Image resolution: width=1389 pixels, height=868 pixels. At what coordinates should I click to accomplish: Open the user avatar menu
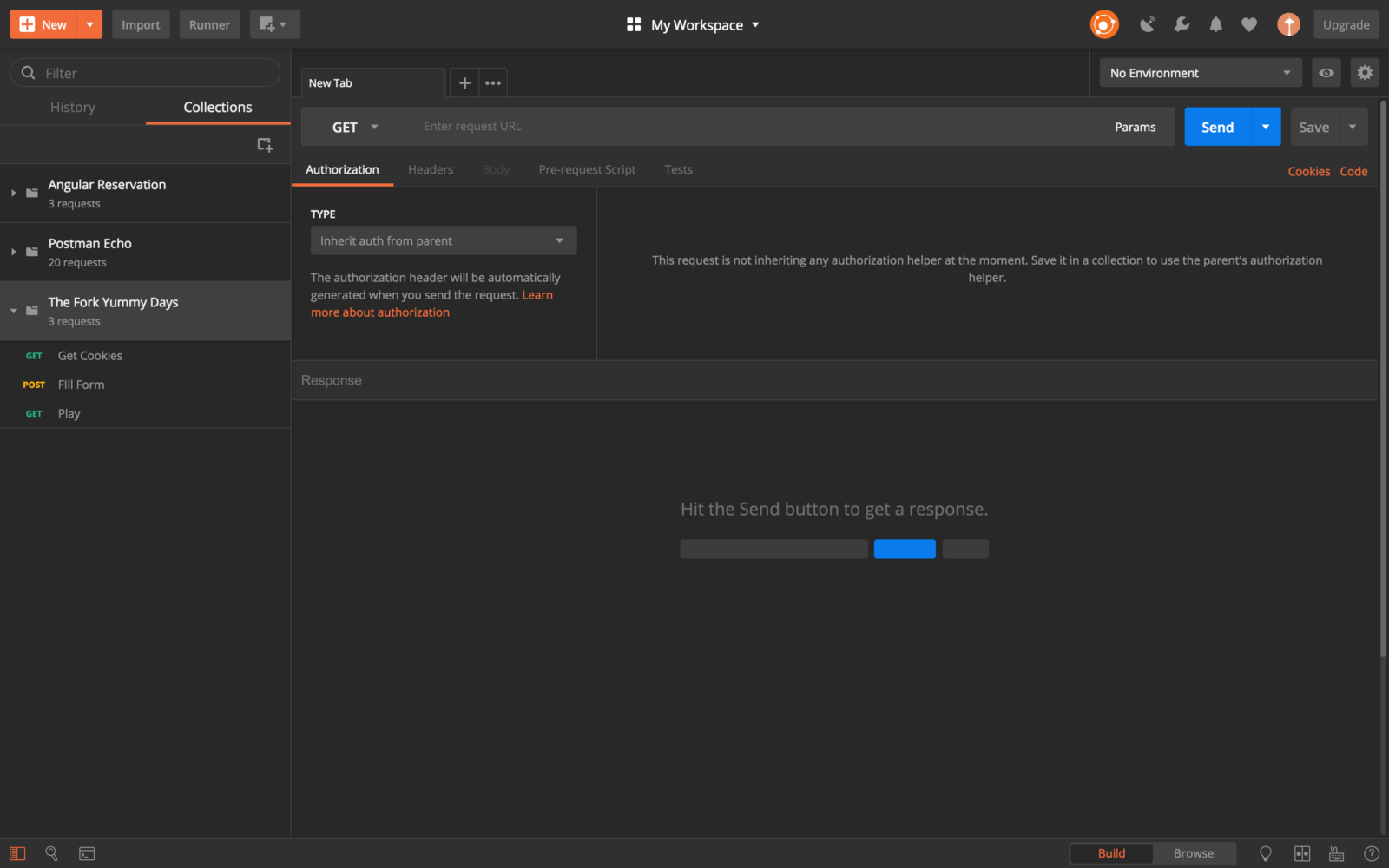pyautogui.click(x=1288, y=24)
